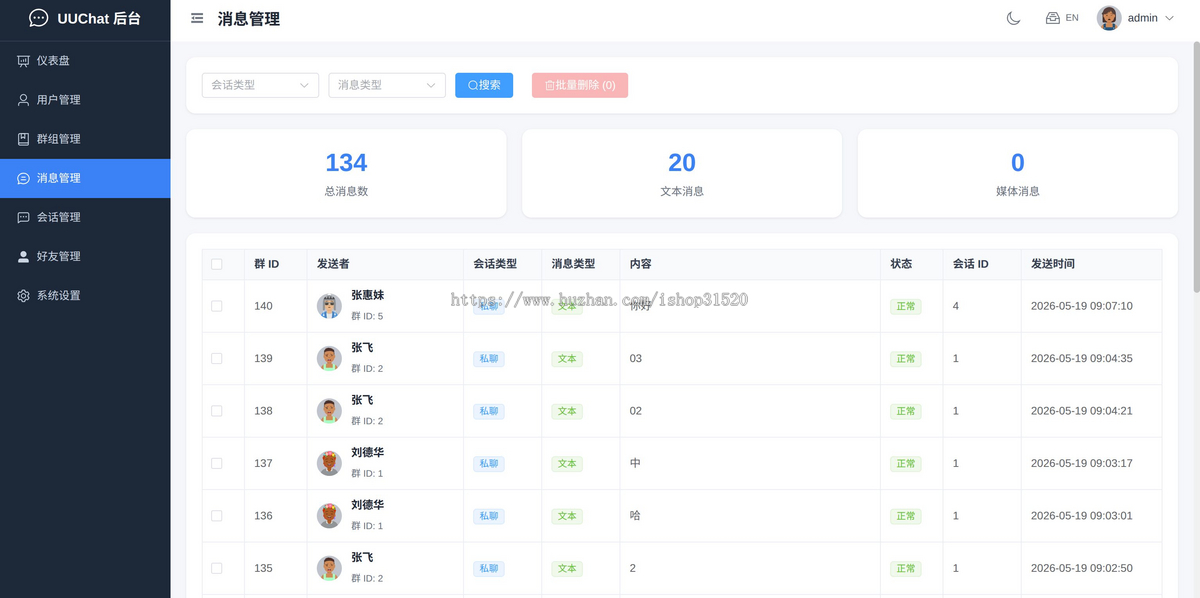Screen dimensions: 1200x598
Task: Click the blue 搜索 search button
Action: (484, 85)
